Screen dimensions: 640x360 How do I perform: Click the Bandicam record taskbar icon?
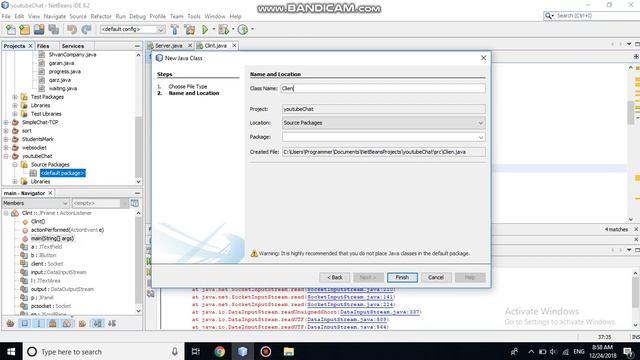pos(266,351)
